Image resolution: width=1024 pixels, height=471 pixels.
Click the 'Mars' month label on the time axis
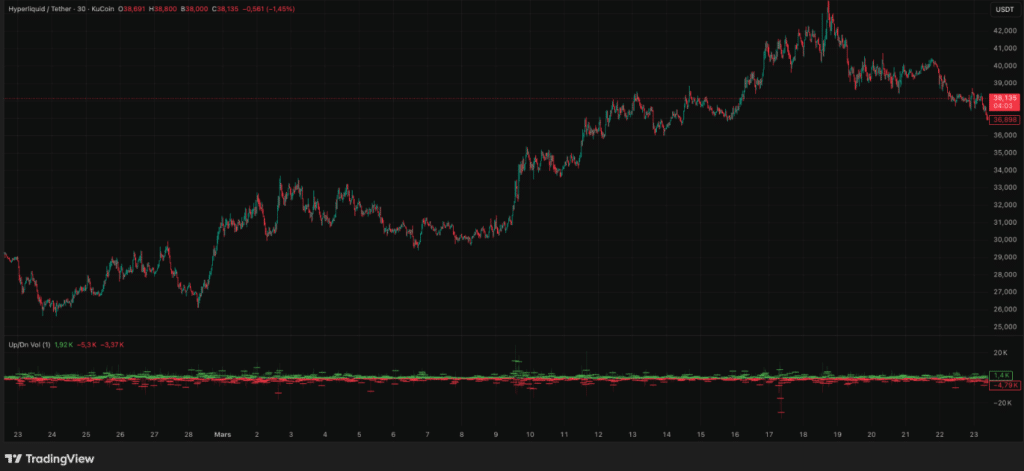pyautogui.click(x=223, y=435)
